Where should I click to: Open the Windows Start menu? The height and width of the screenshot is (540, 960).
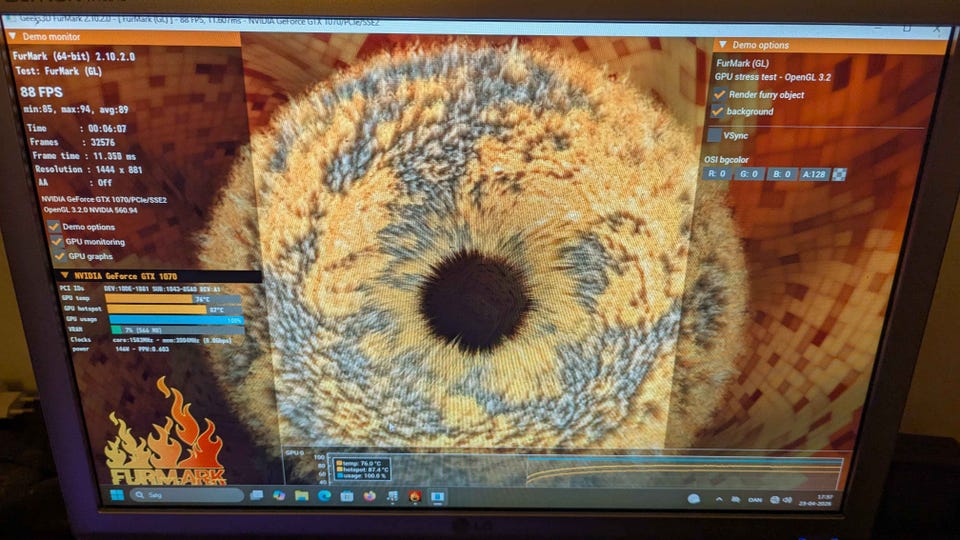click(x=117, y=494)
